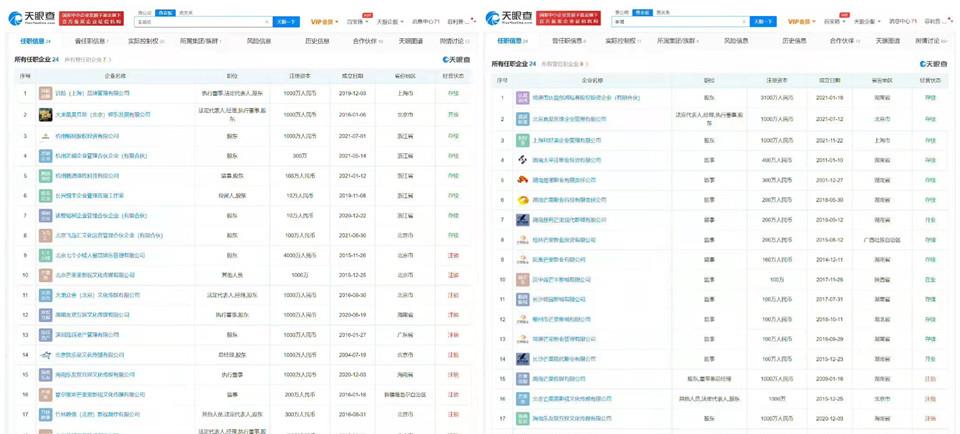The image size is (960, 434).
Task: Click the blue 天眼一下 search button, left page
Action: pyautogui.click(x=286, y=21)
